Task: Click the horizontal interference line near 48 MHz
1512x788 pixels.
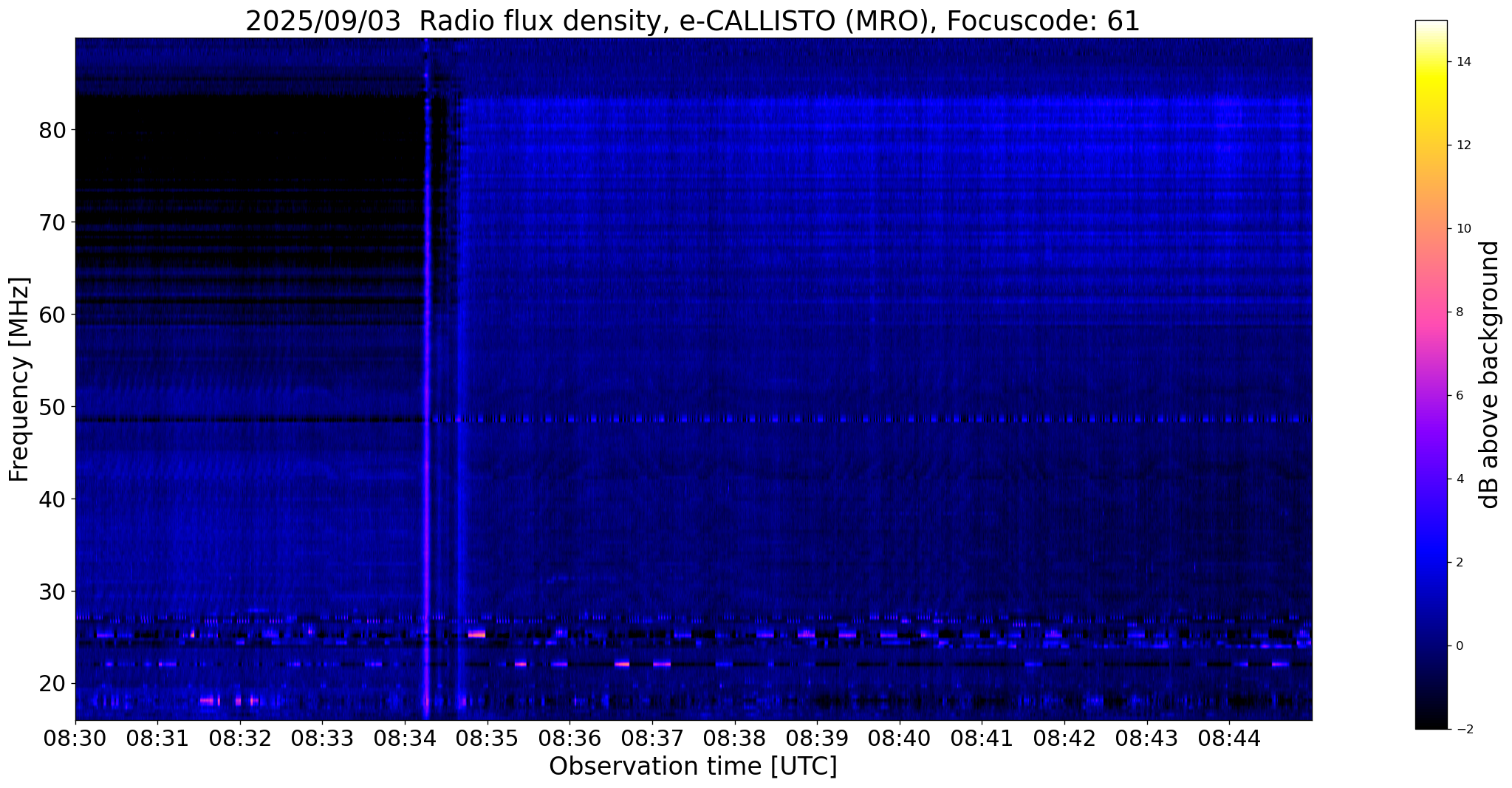Action: [x=694, y=419]
